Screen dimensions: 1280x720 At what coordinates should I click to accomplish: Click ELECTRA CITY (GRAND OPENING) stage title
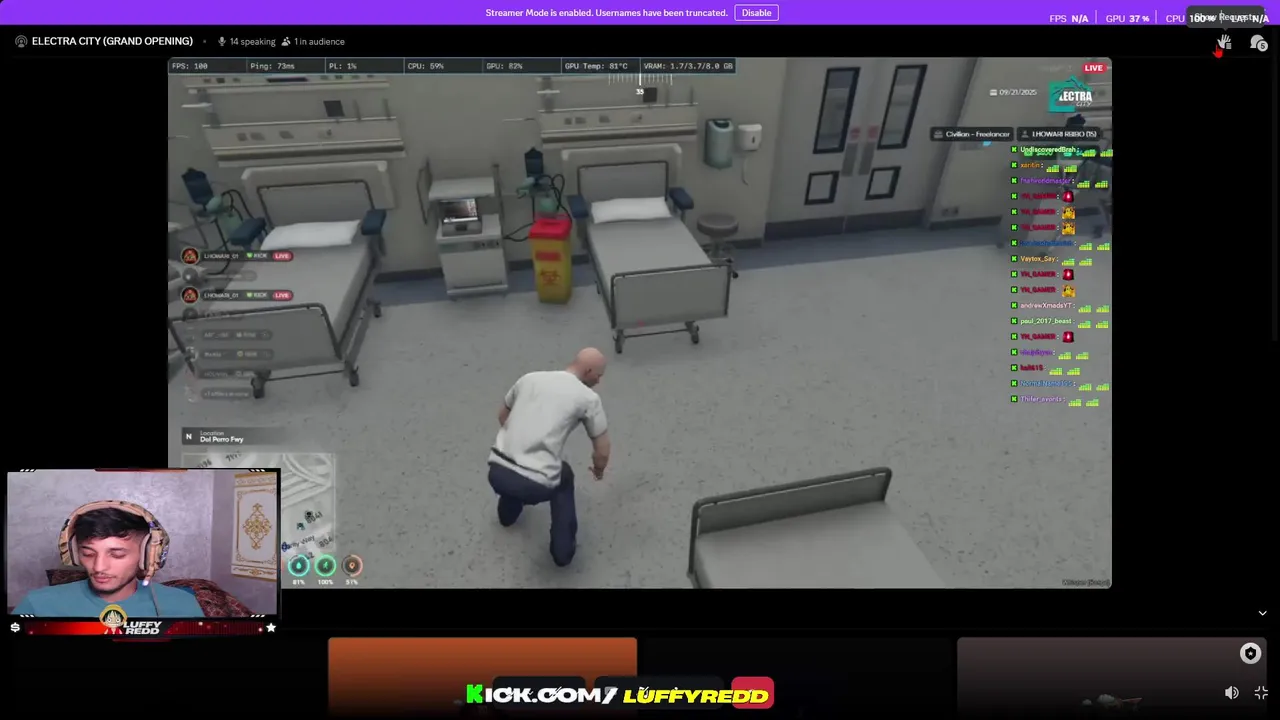tap(112, 41)
